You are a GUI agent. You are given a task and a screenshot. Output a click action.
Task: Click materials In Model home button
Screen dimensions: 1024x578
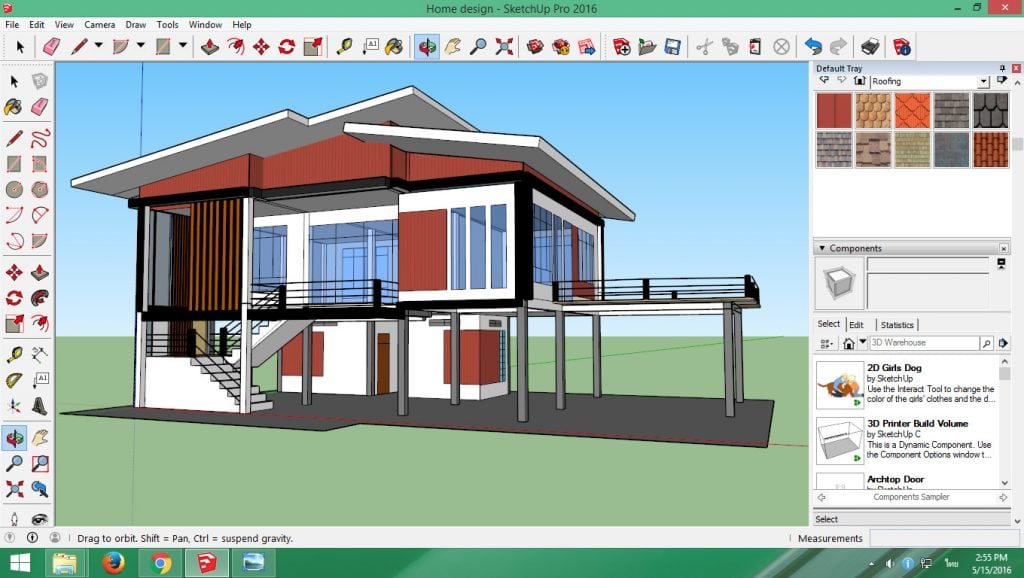coord(859,81)
